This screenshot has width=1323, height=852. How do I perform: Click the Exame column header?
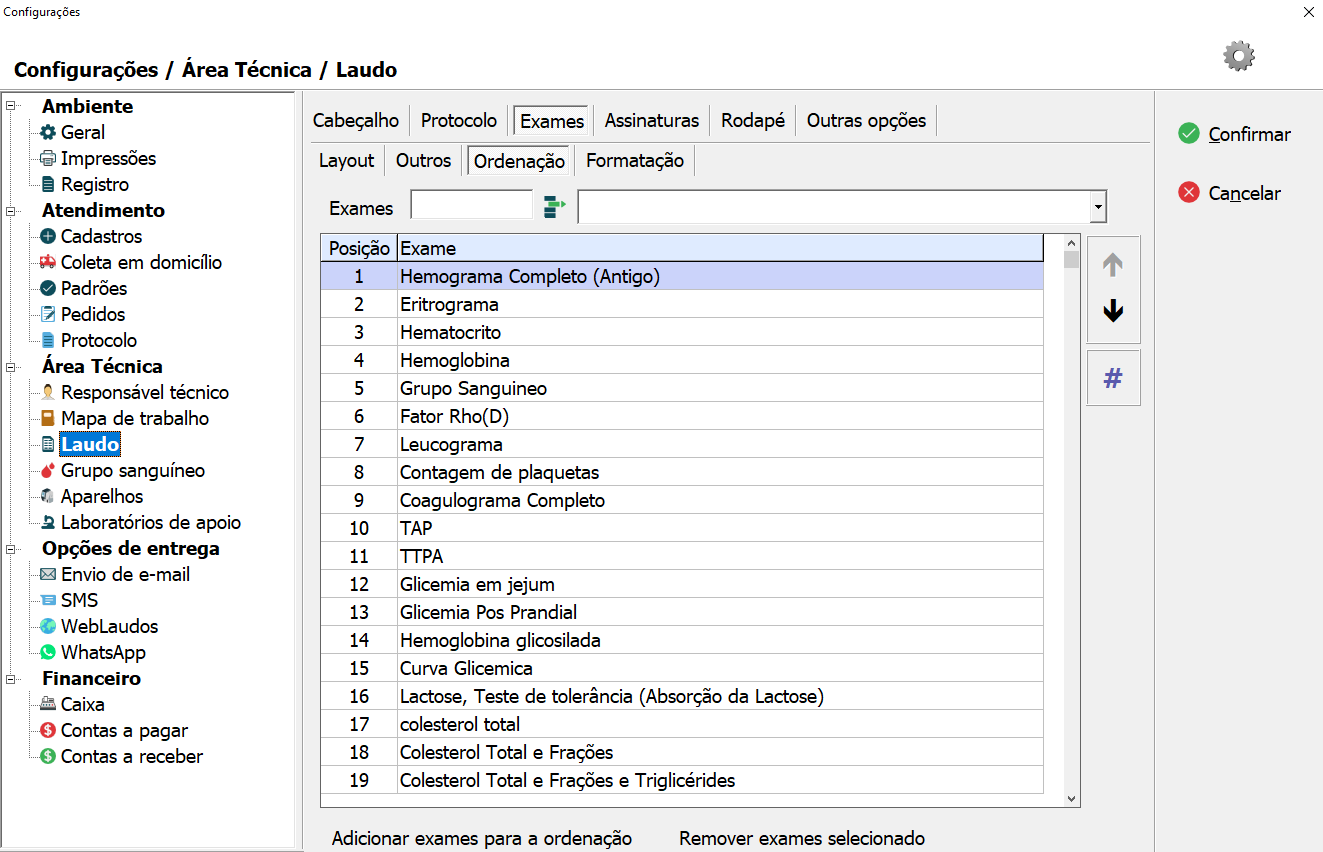point(720,248)
